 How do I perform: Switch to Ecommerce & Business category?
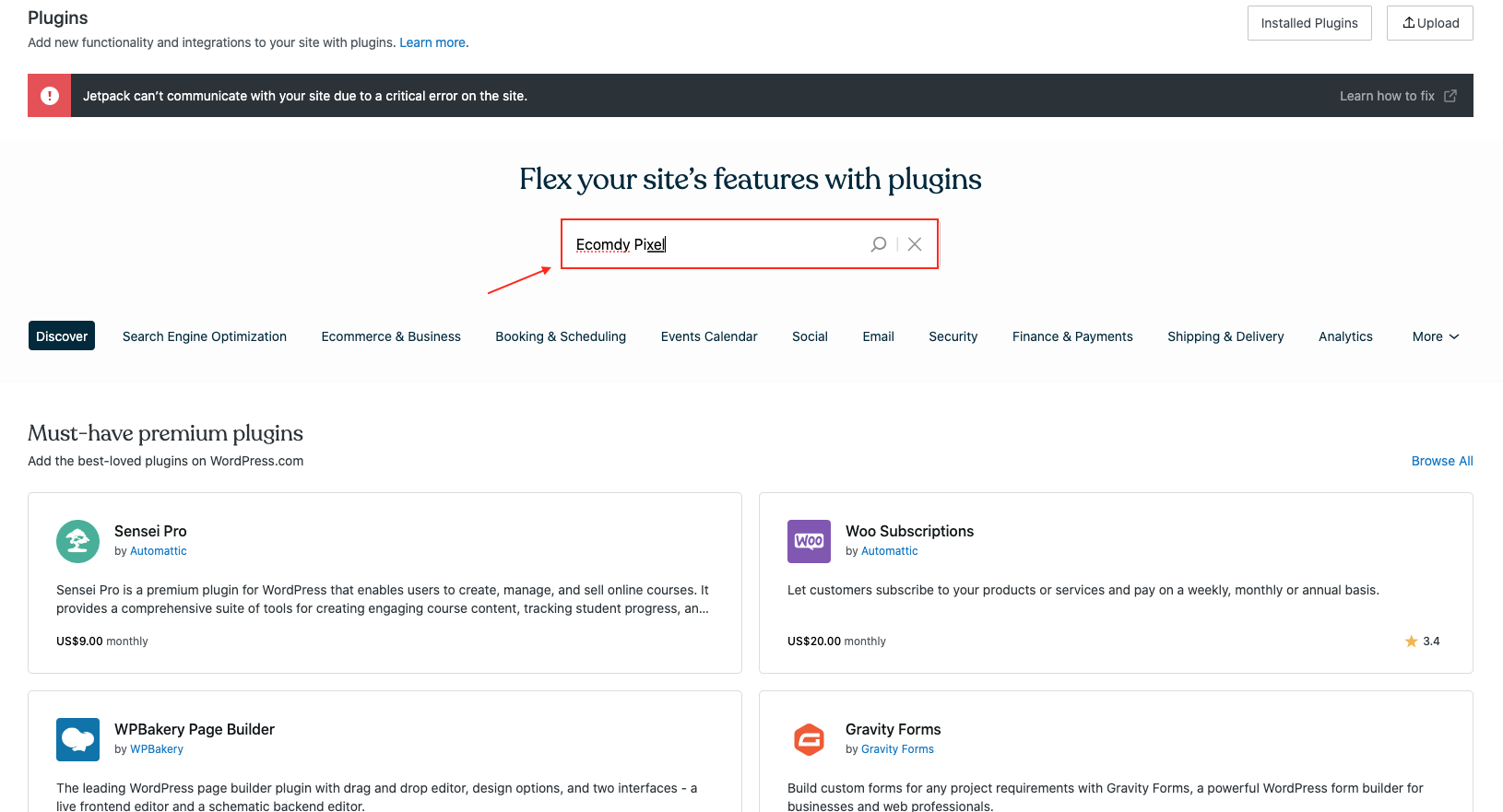(391, 336)
